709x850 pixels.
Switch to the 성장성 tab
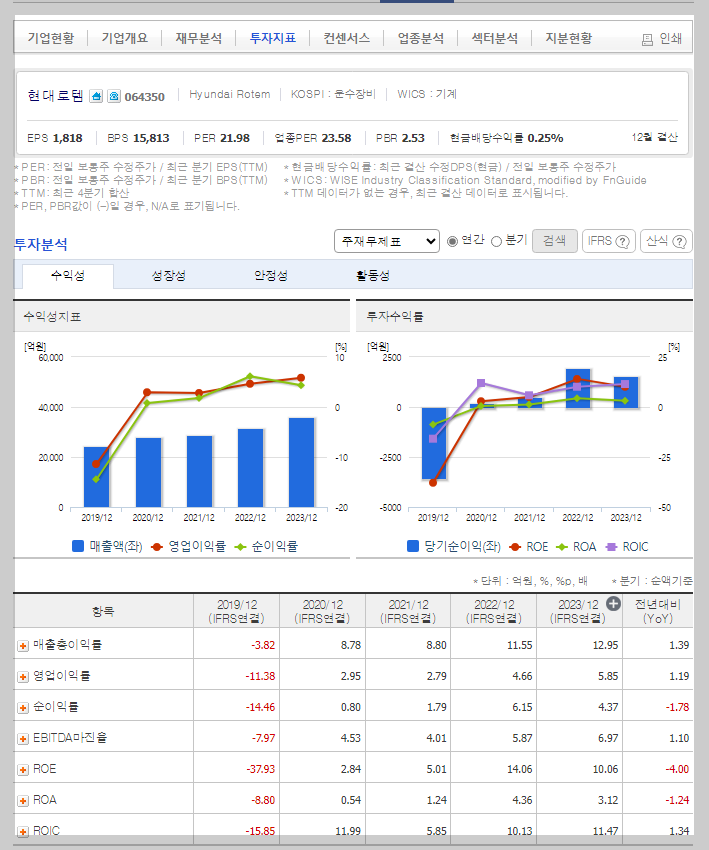click(x=169, y=276)
